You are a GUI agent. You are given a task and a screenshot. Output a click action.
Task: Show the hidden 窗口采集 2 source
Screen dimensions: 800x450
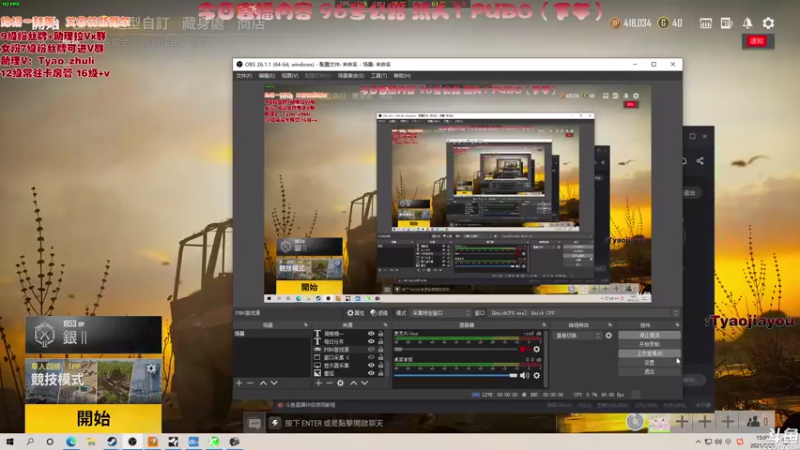pyautogui.click(x=371, y=358)
